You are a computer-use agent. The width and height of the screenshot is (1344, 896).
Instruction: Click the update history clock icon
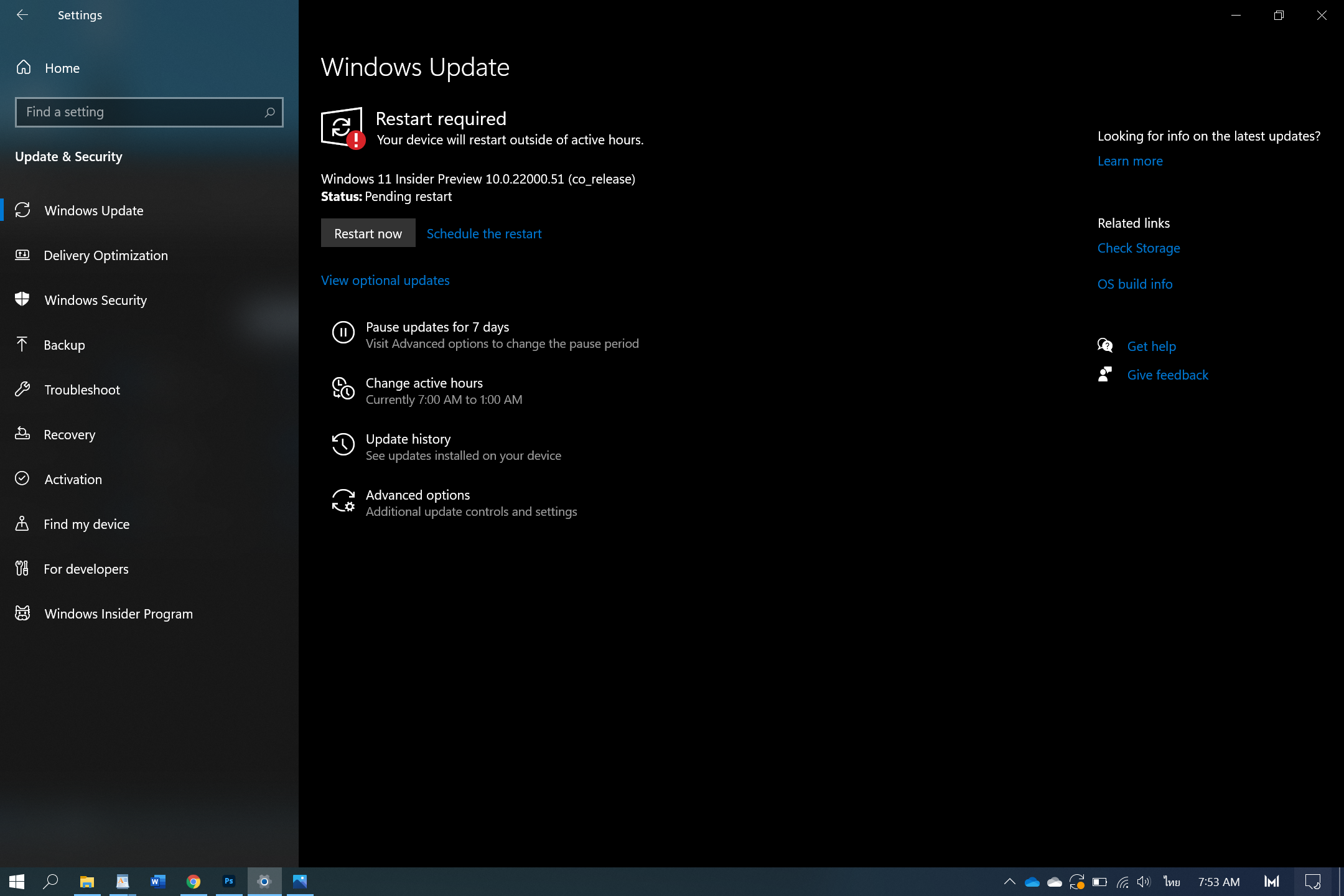coord(343,444)
